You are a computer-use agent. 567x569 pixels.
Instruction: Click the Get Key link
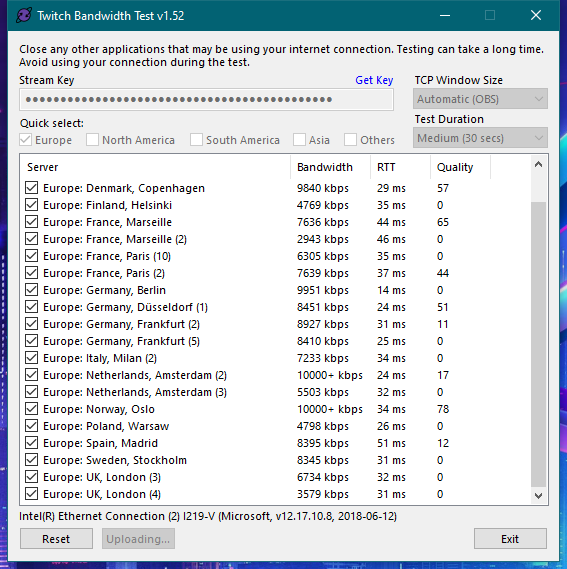point(374,80)
